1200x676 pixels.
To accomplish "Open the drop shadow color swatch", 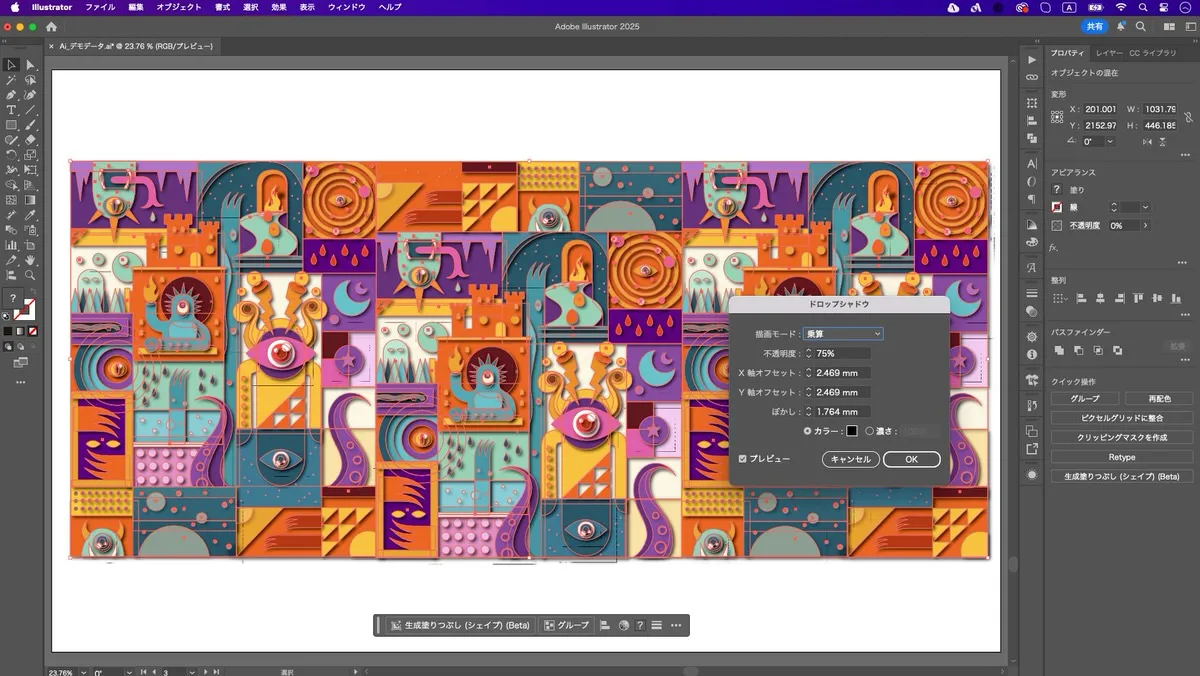I will 852,430.
